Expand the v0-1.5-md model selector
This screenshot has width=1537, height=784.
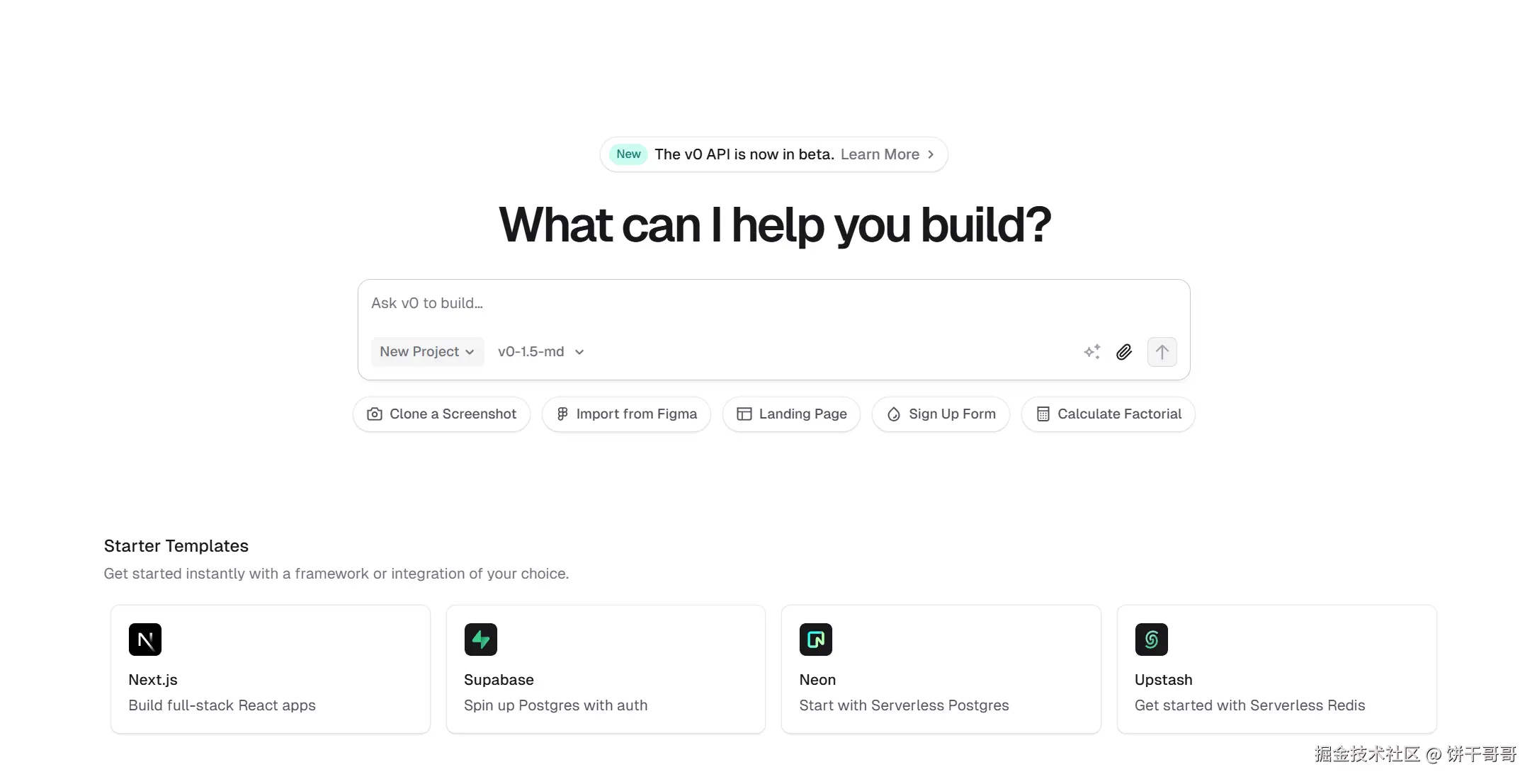(x=540, y=352)
